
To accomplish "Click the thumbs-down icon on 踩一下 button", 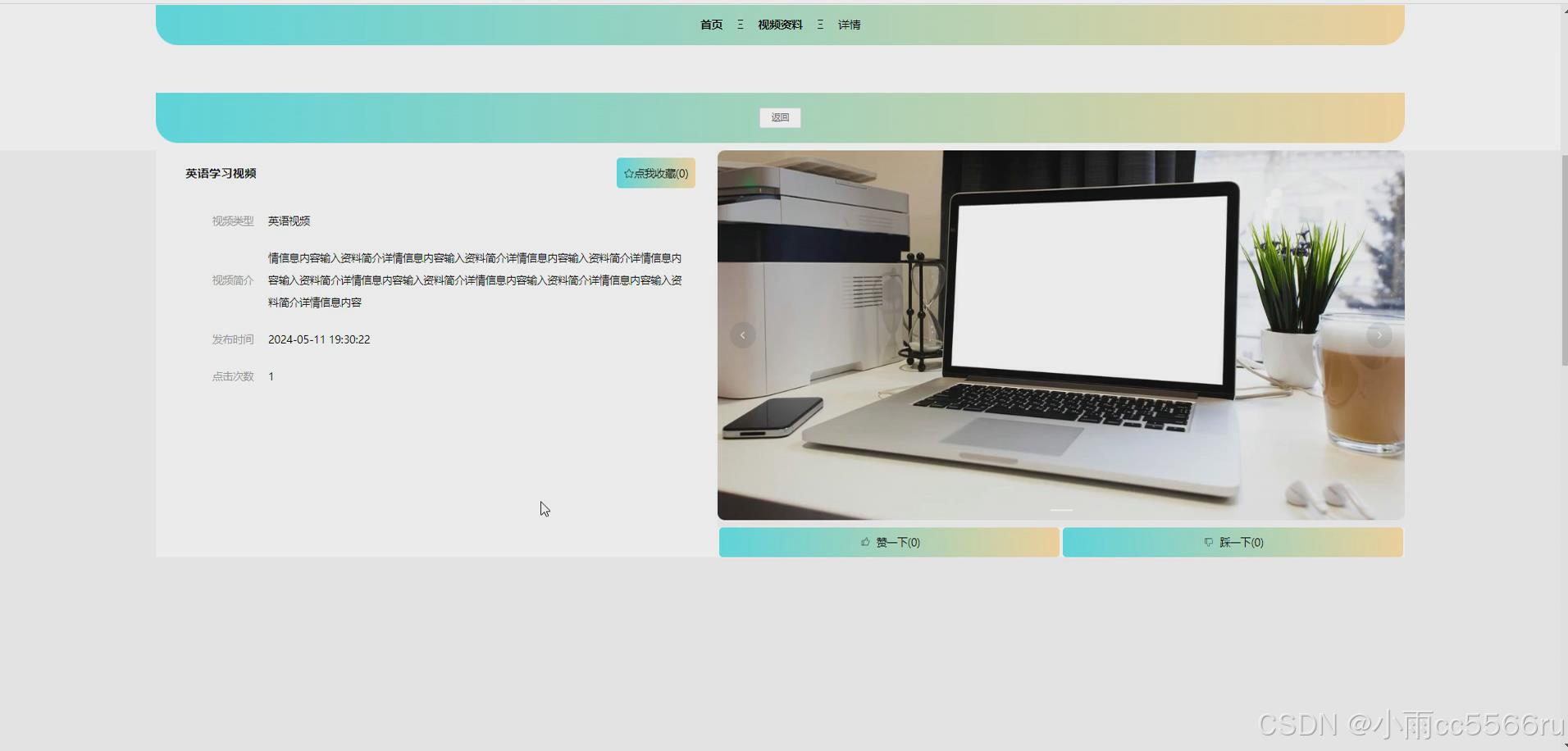I will tap(1207, 542).
